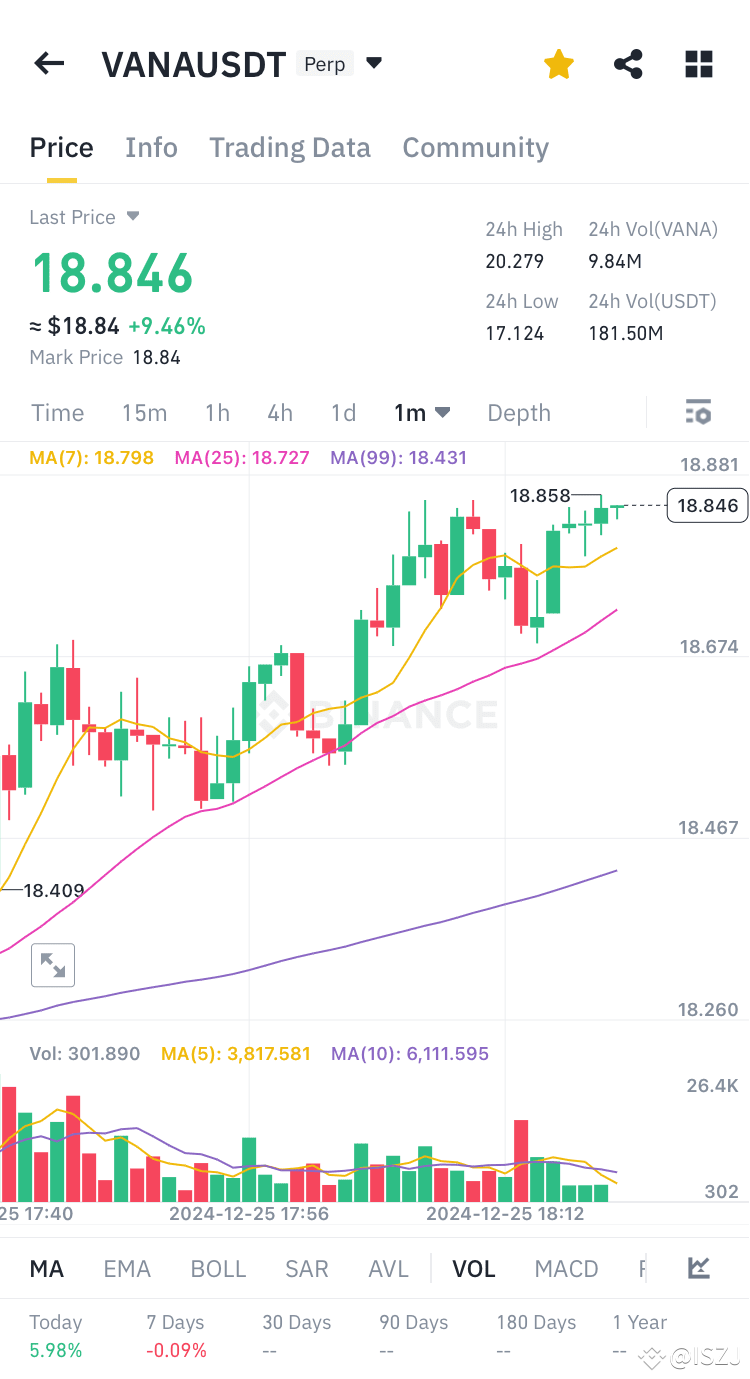
Task: Tap the back arrow icon
Action: [x=49, y=64]
